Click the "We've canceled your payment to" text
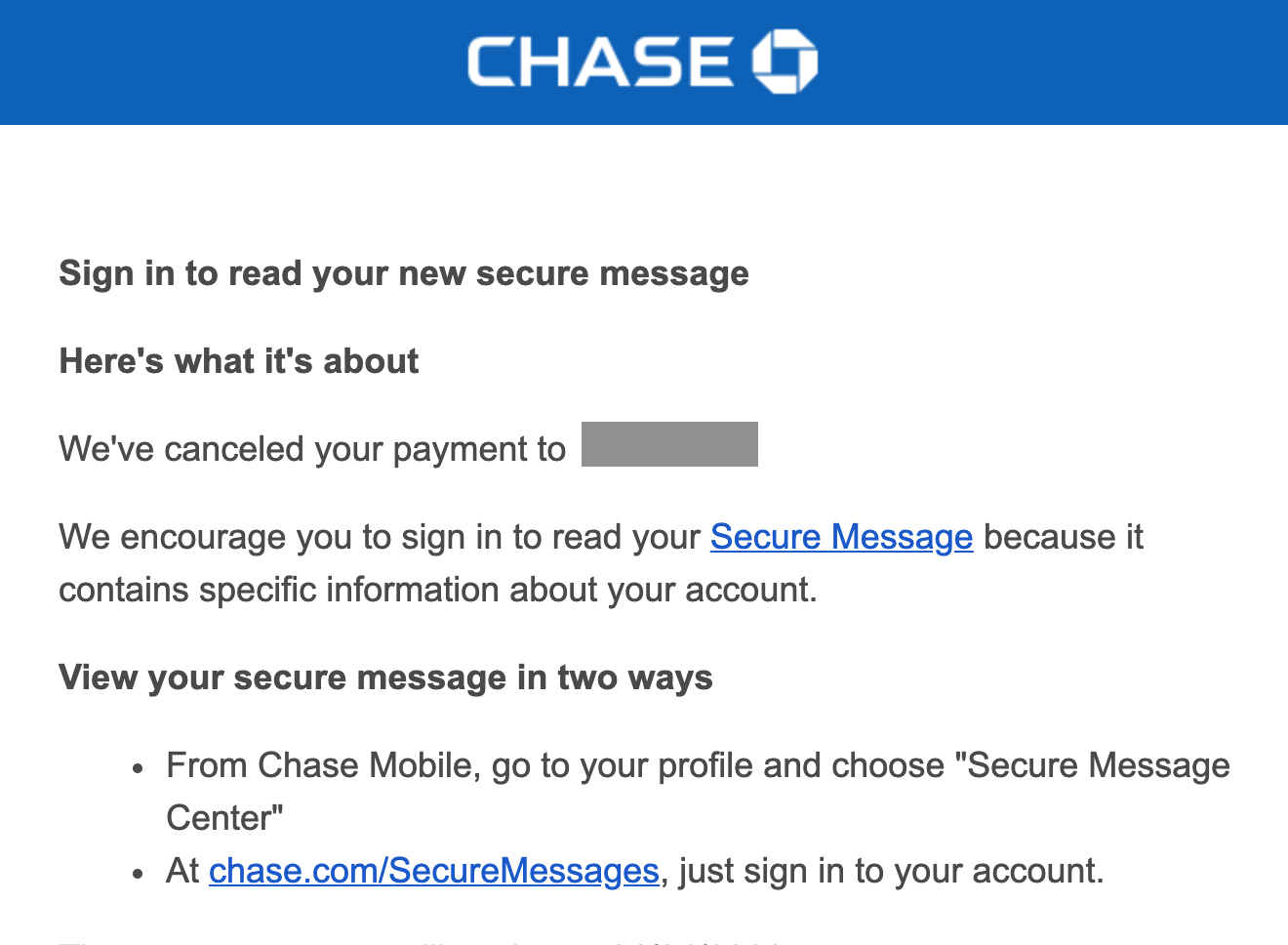1288x945 pixels. pos(312,449)
